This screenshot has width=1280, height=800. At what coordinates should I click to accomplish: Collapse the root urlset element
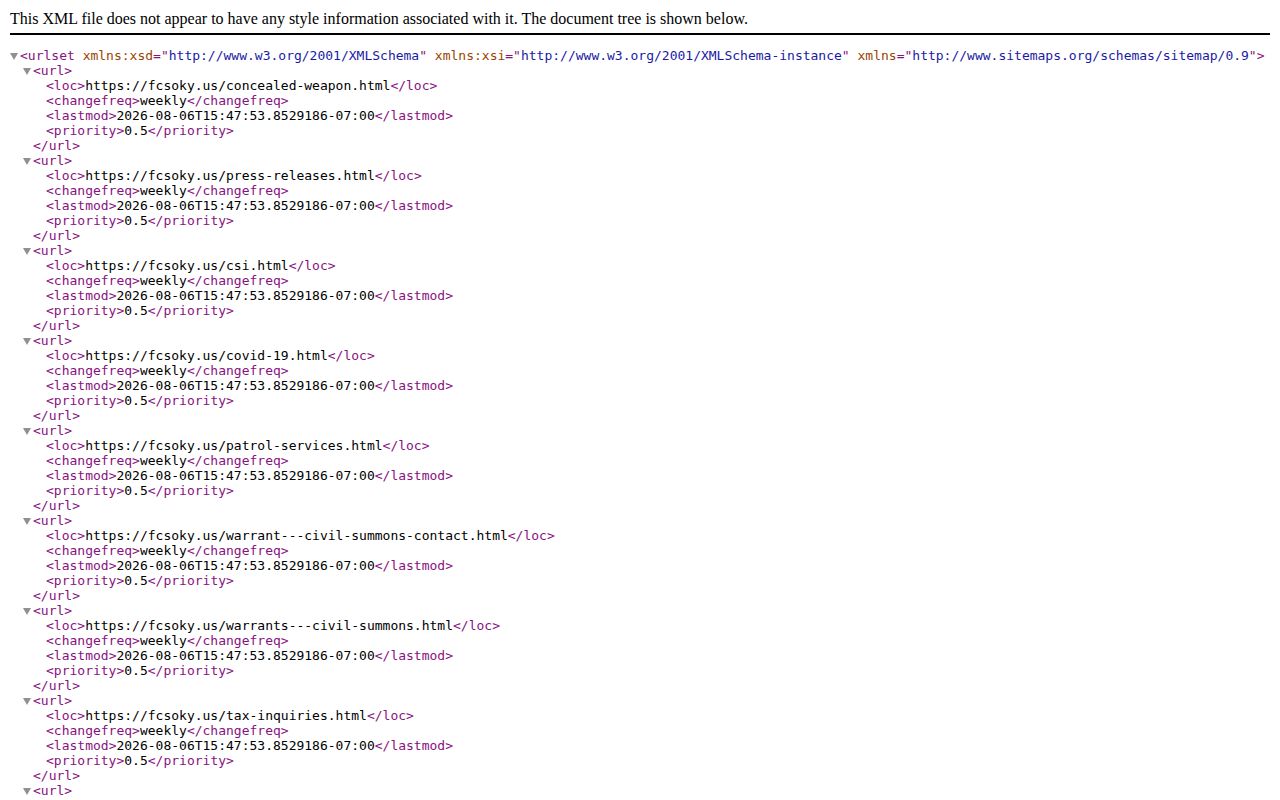pyautogui.click(x=14, y=56)
